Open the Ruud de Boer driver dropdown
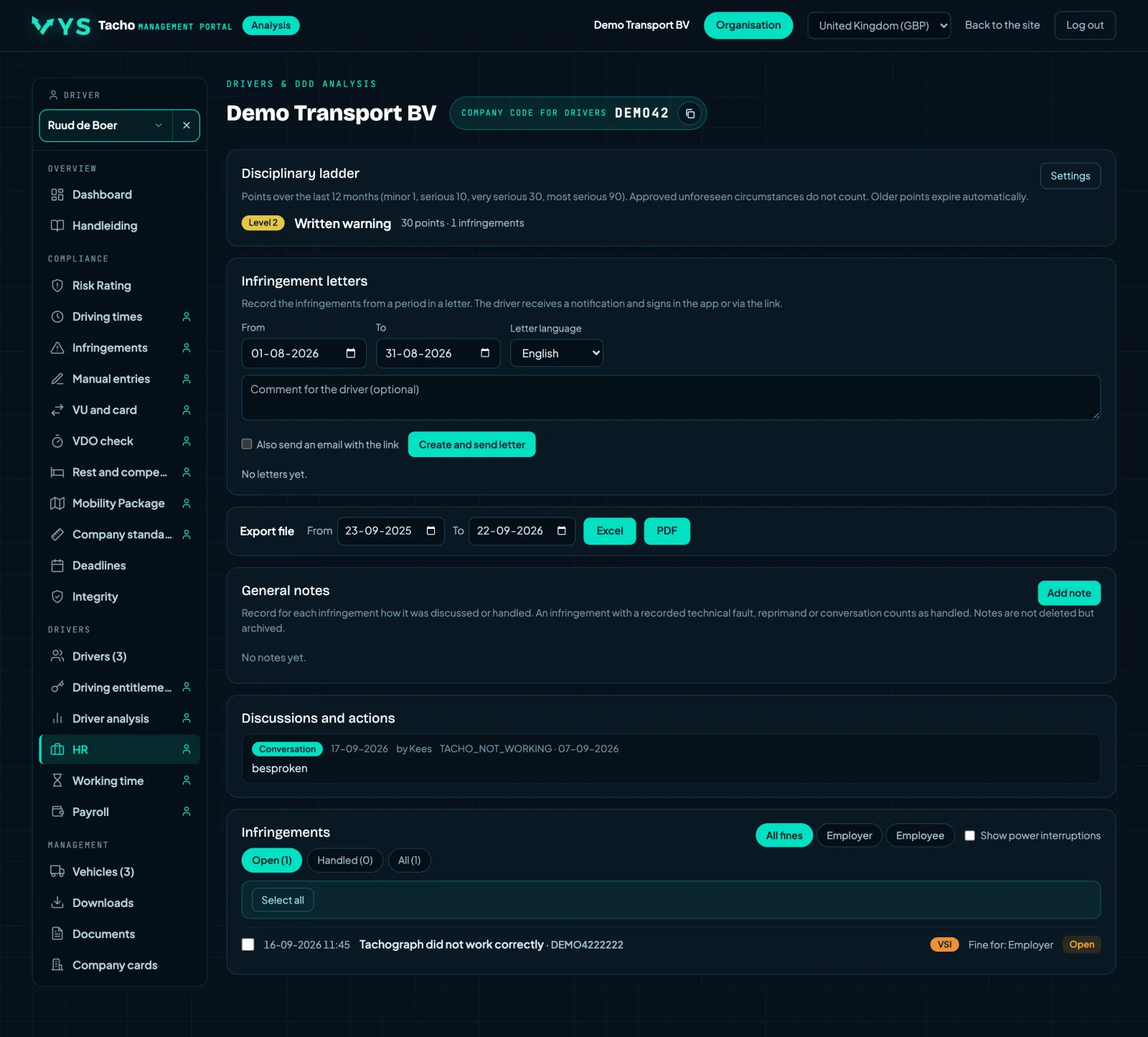 coord(105,126)
